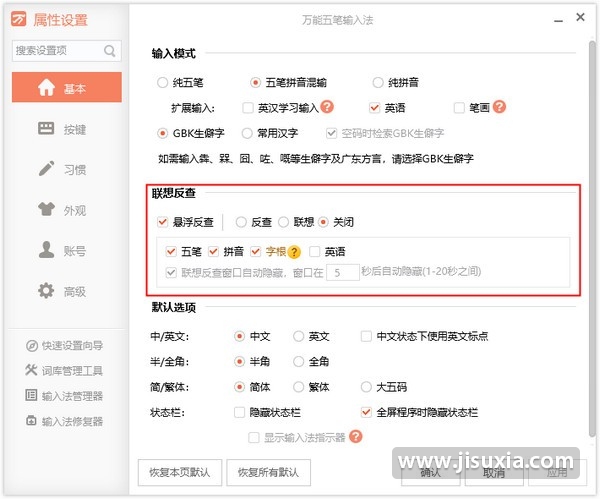600x499 pixels.
Task: Toggle 五笔 lookup checkbox
Action: [171, 251]
